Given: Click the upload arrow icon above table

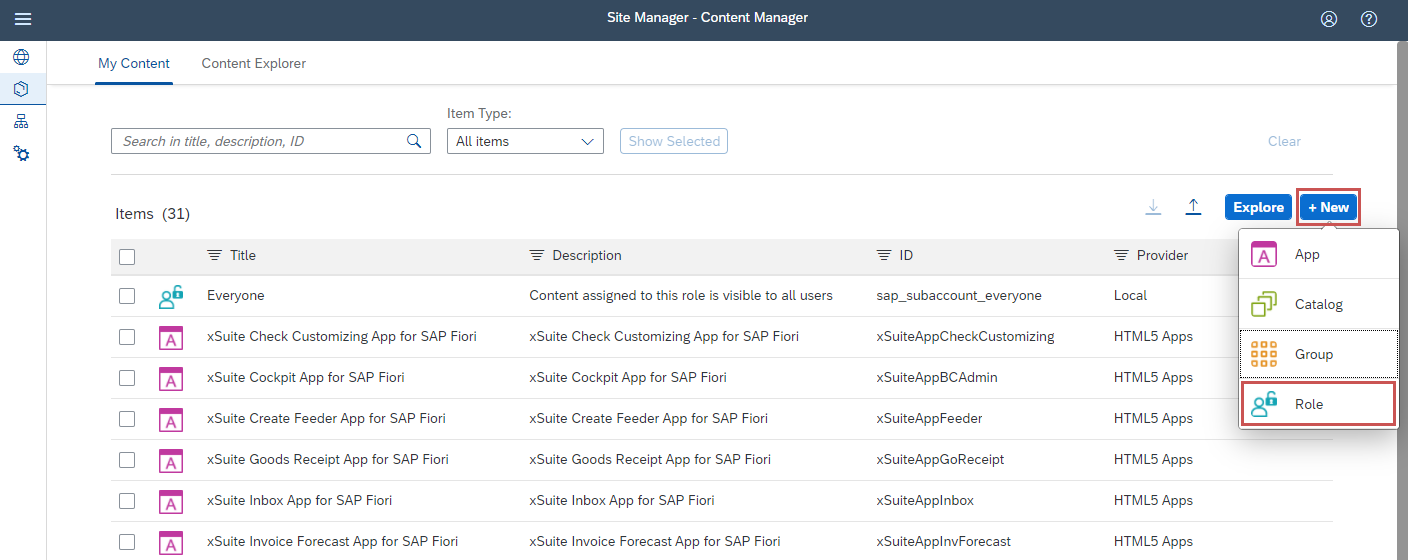Looking at the screenshot, I should coord(1193,207).
